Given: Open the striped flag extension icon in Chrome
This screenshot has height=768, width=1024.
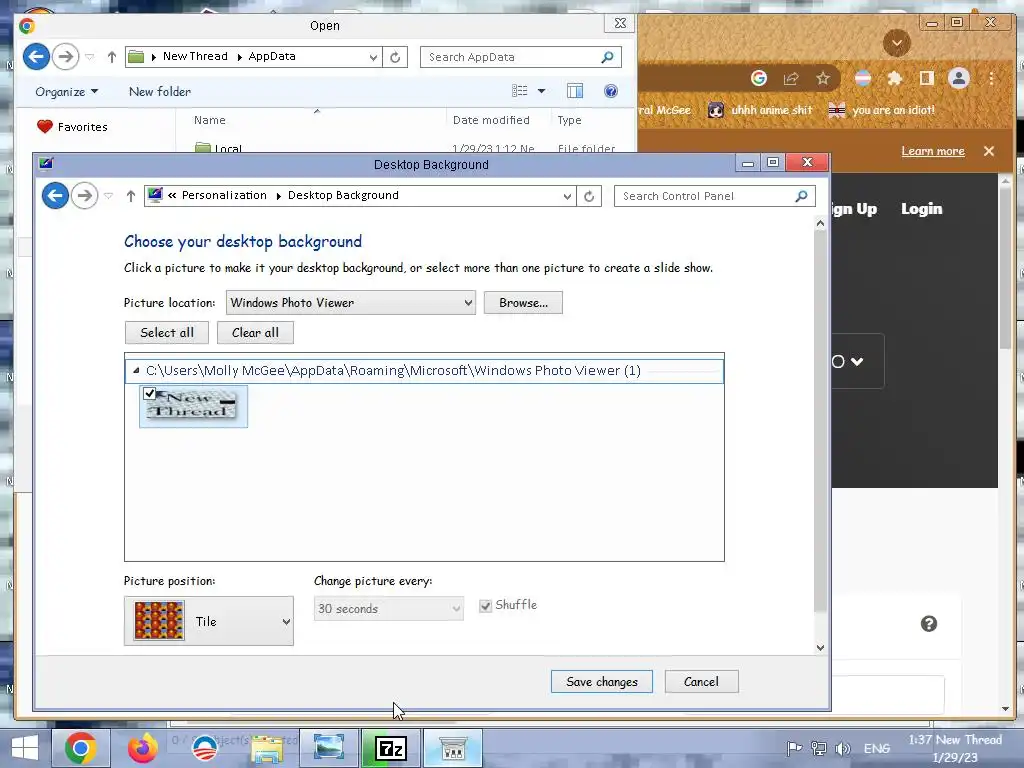Looking at the screenshot, I should (863, 78).
